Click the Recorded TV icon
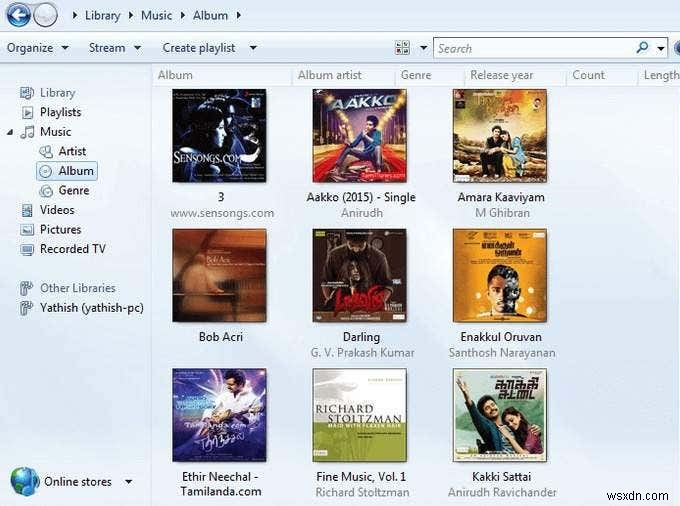 point(27,249)
